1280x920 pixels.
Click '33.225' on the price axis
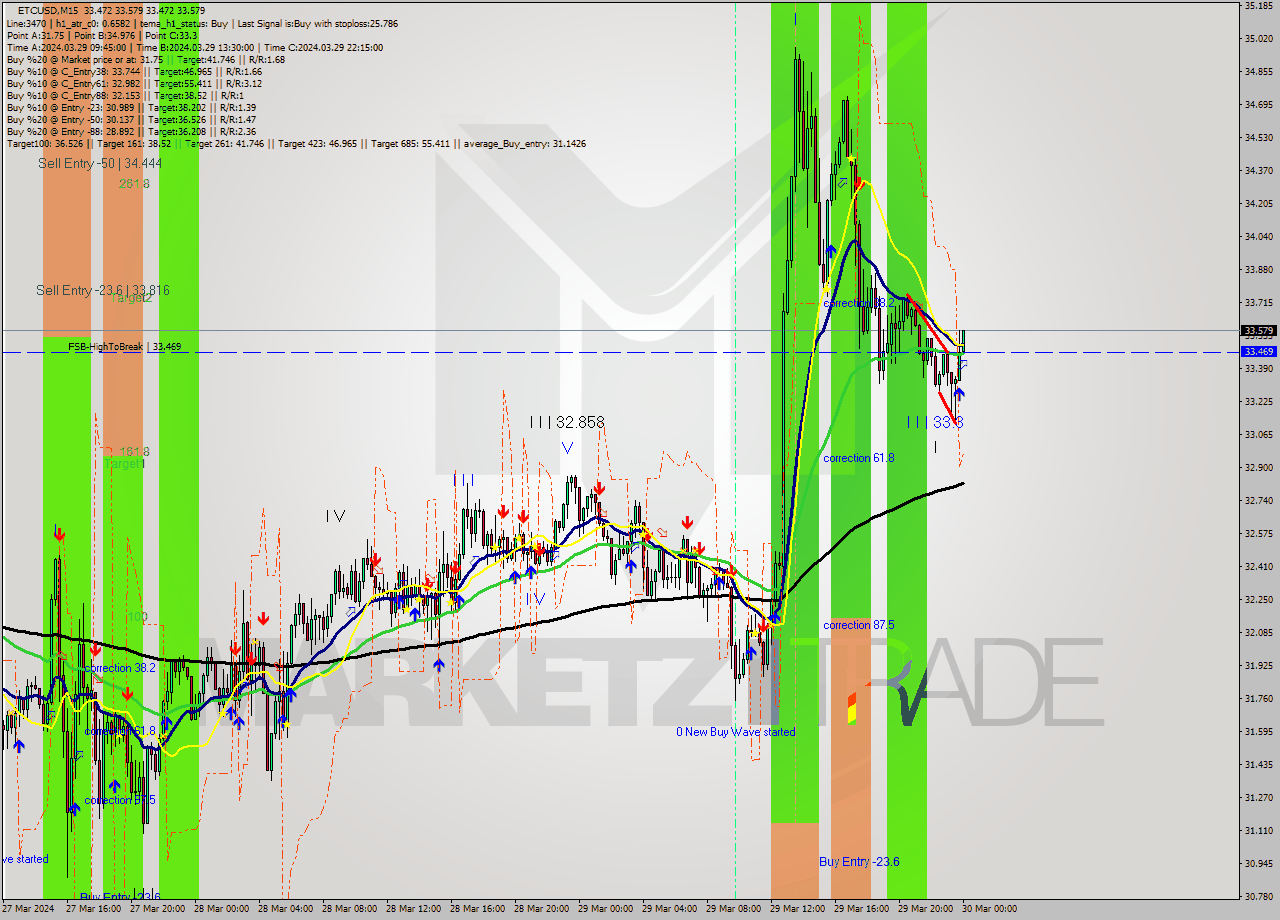1258,401
